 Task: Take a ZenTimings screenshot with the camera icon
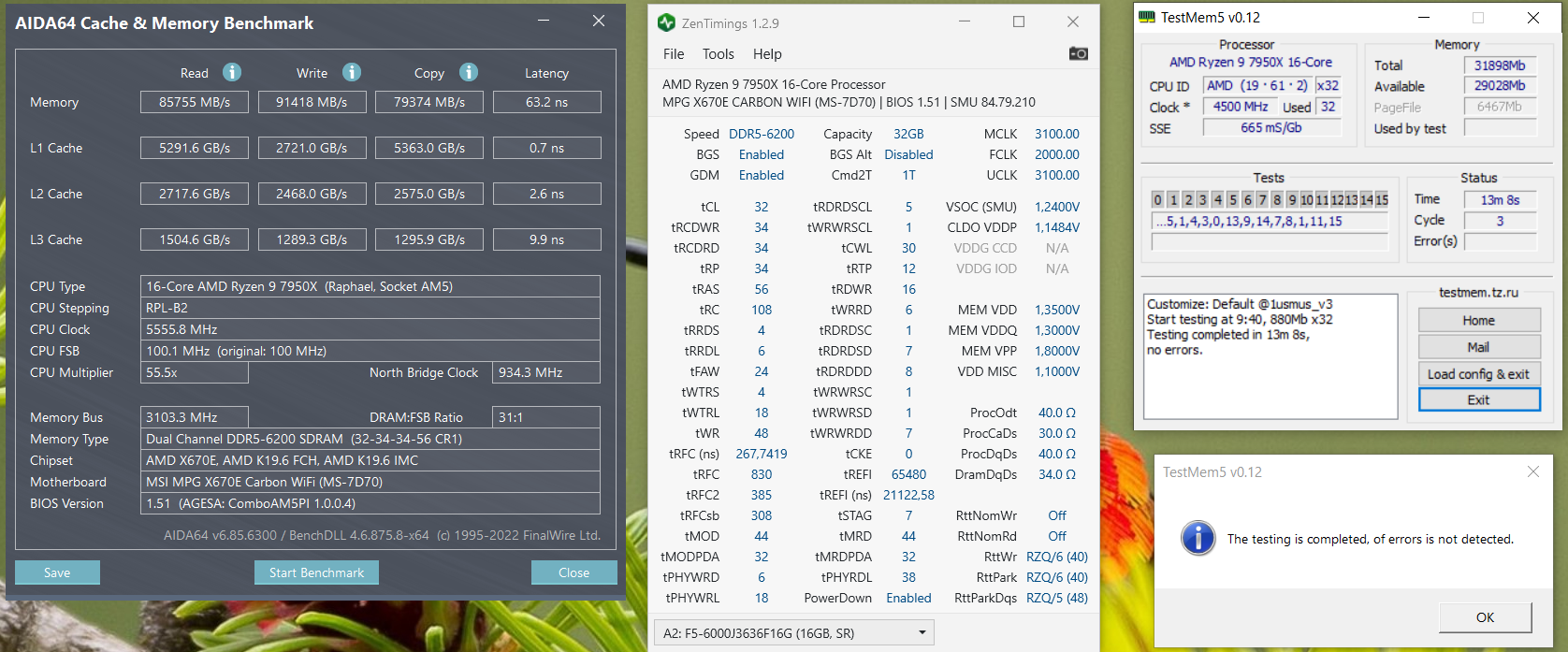click(1079, 53)
